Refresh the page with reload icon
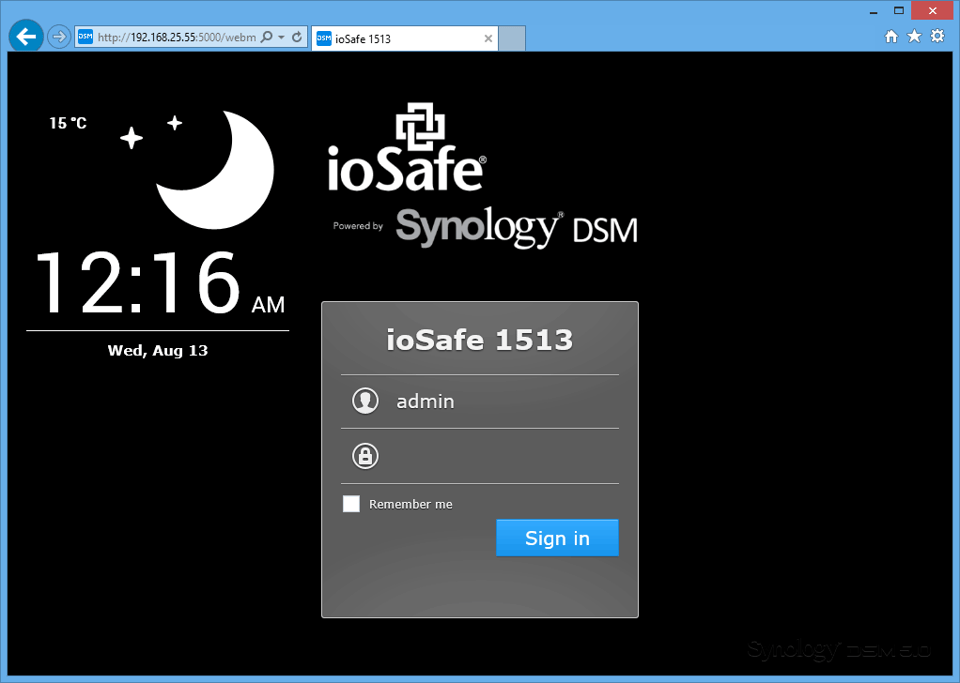960x683 pixels. coord(297,37)
